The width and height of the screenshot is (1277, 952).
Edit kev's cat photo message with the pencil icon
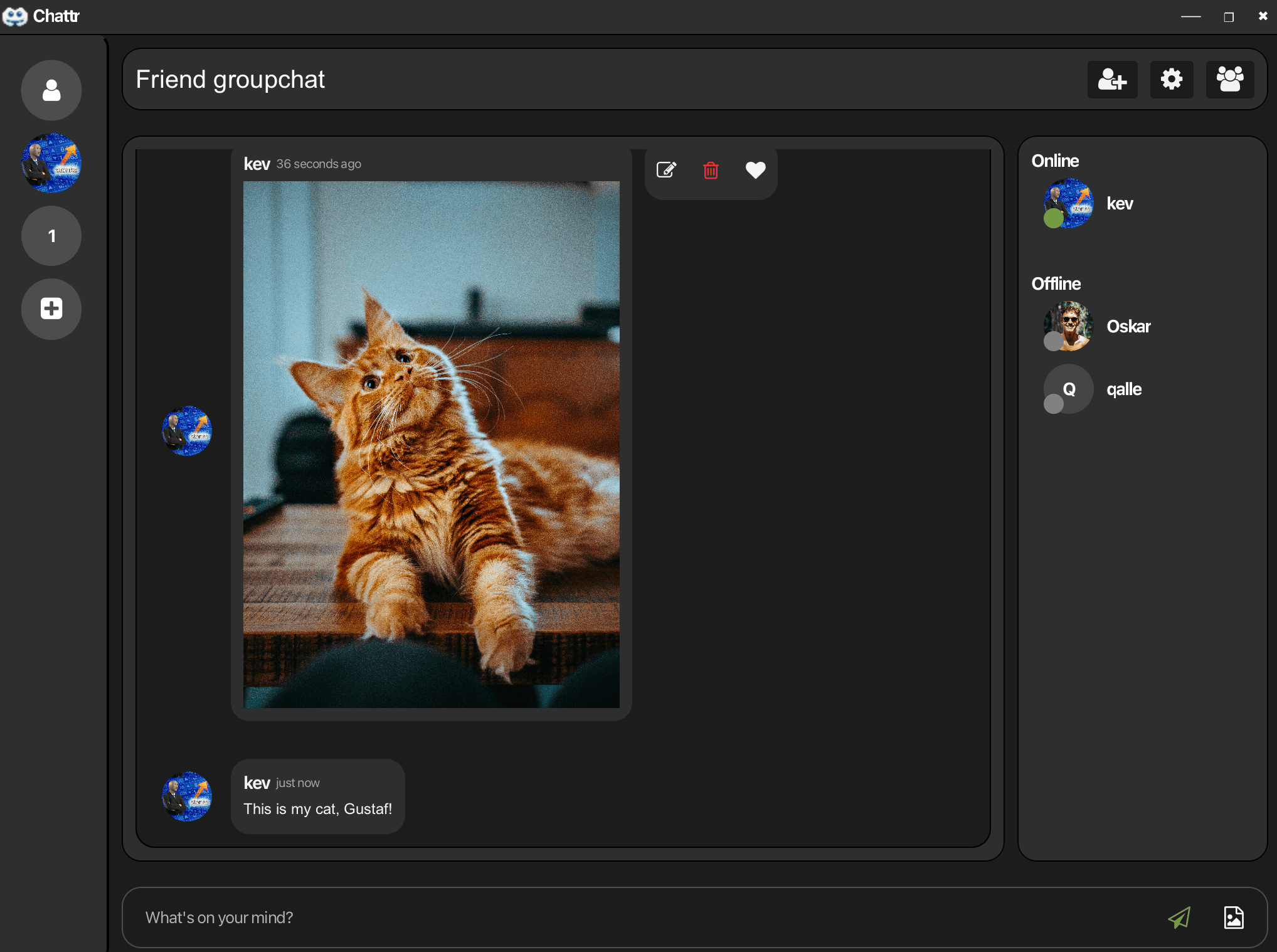[x=667, y=170]
